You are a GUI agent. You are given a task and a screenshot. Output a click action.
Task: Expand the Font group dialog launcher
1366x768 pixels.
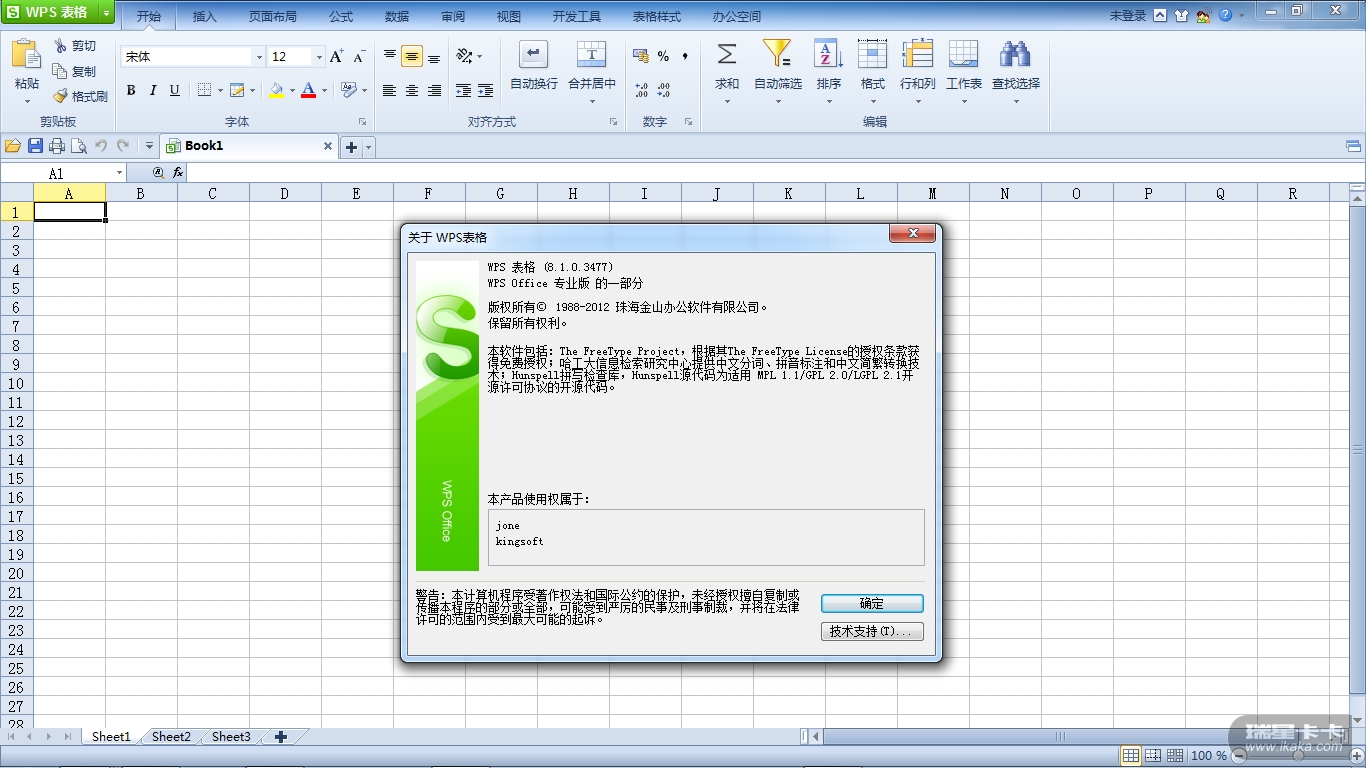click(363, 122)
